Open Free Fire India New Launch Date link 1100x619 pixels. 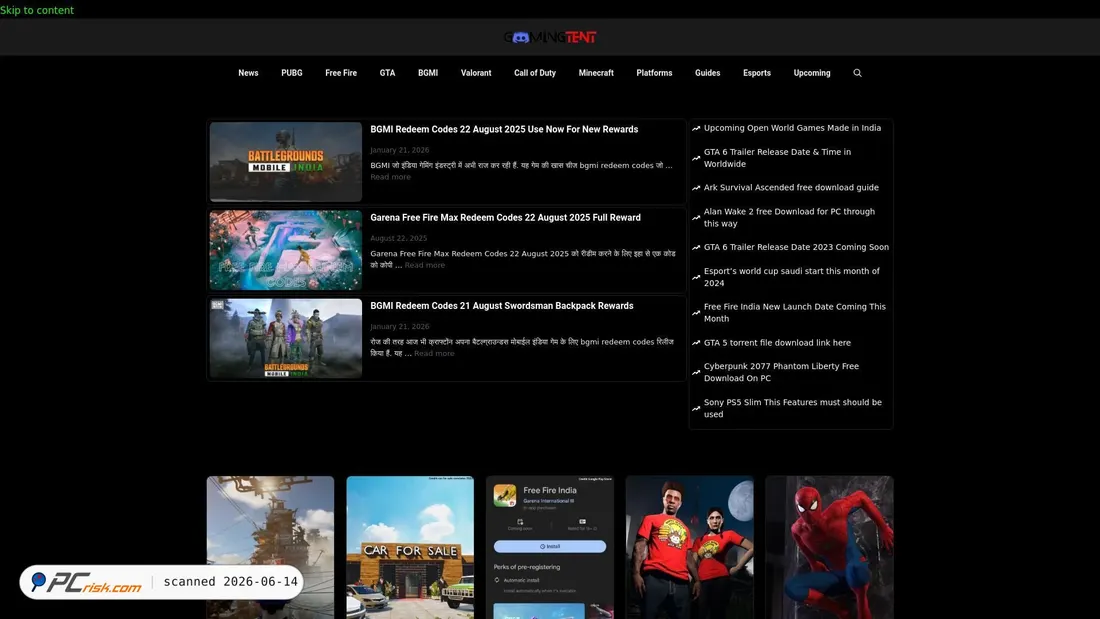tap(795, 312)
